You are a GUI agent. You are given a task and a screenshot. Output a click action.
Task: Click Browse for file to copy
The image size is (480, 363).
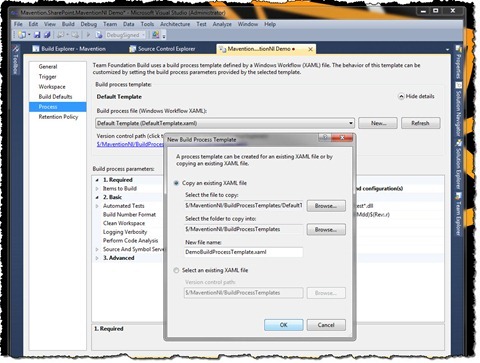point(326,206)
